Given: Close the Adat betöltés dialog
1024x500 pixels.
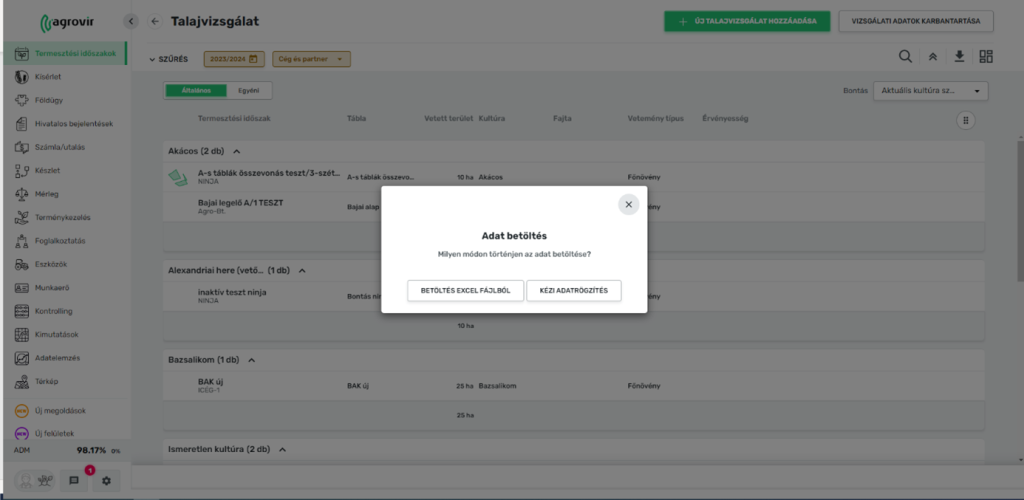Looking at the screenshot, I should (x=628, y=204).
